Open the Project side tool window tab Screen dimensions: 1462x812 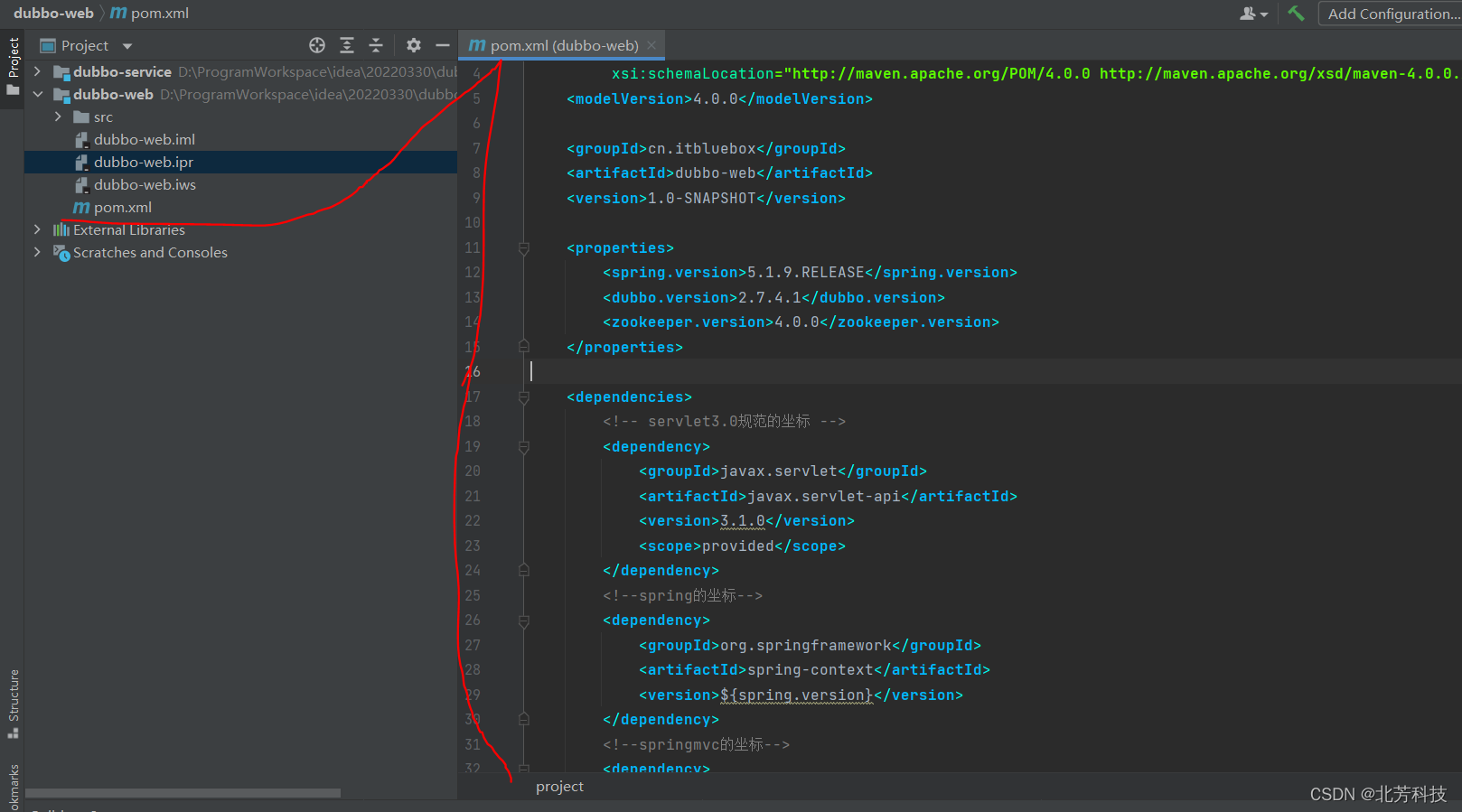pos(13,67)
